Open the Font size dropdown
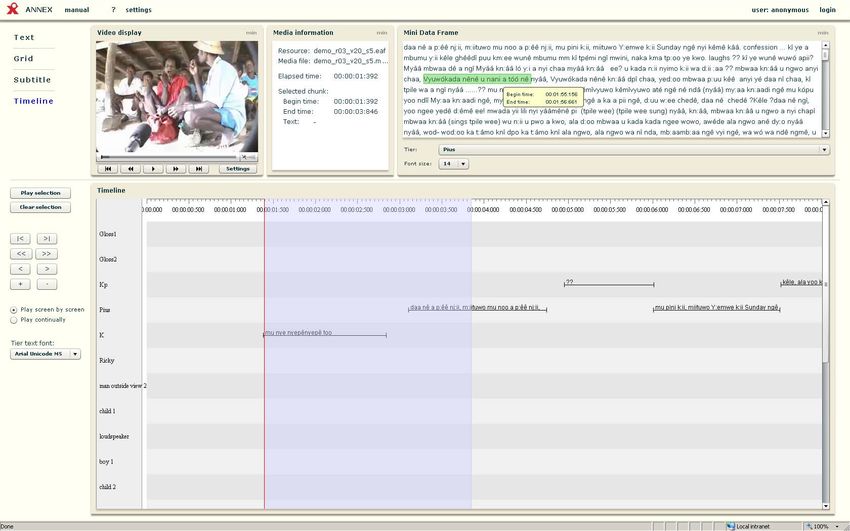 454,164
